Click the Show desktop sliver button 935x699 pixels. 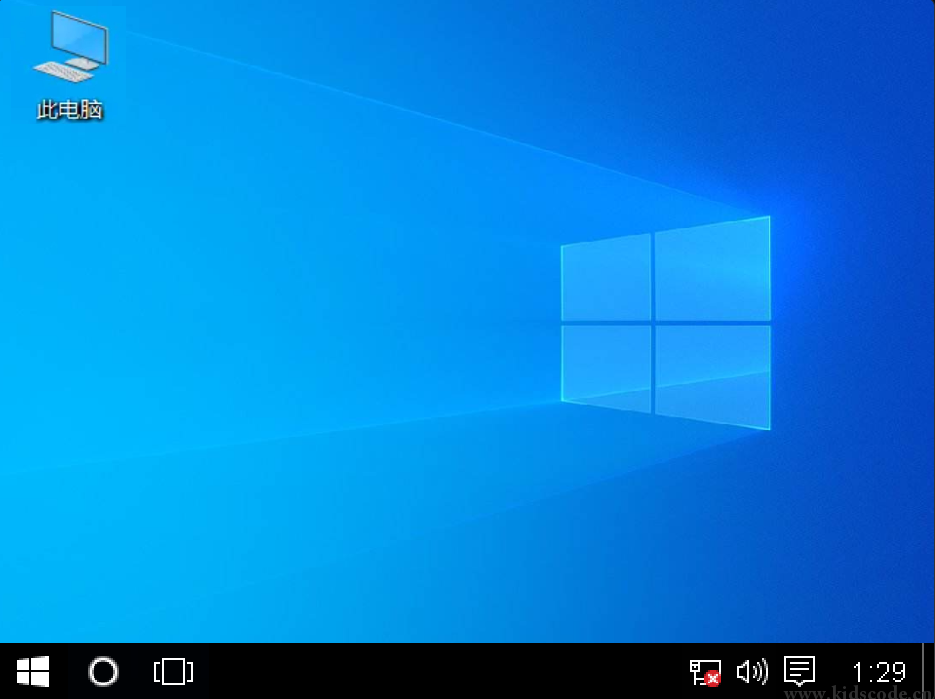pos(928,671)
